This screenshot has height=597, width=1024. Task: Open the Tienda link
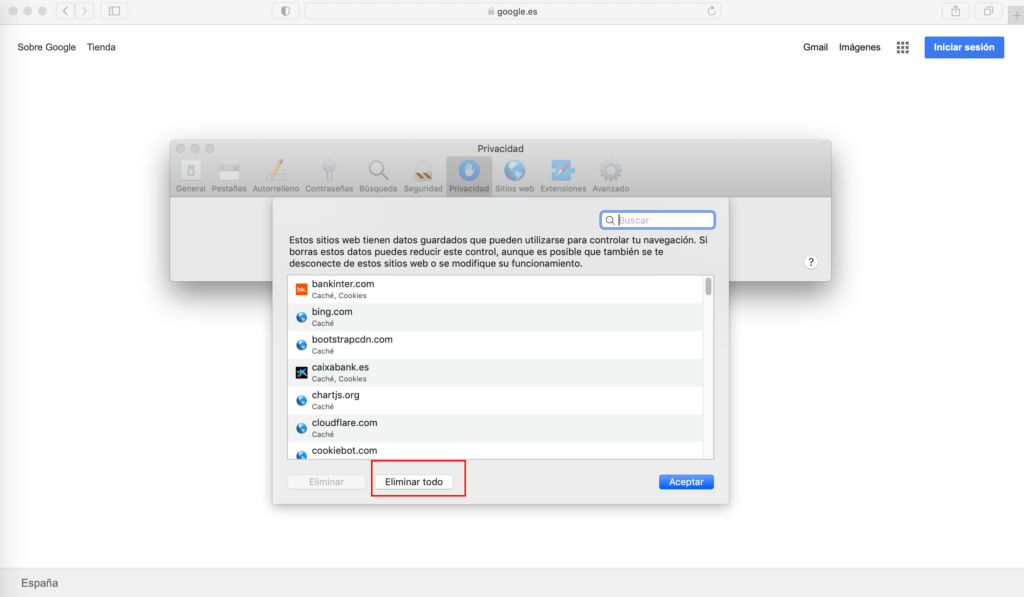[x=101, y=47]
